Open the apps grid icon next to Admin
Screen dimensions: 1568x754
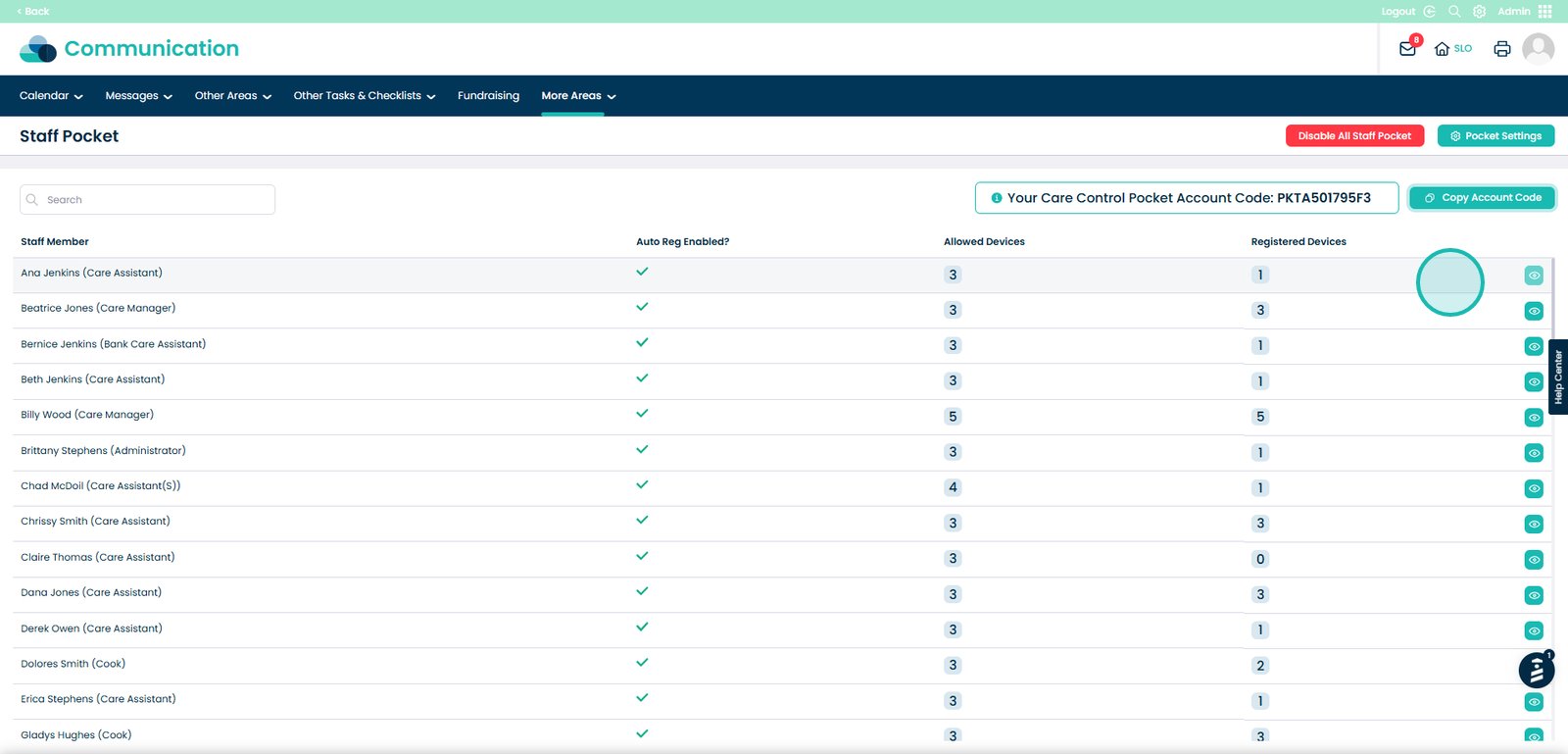tap(1545, 12)
